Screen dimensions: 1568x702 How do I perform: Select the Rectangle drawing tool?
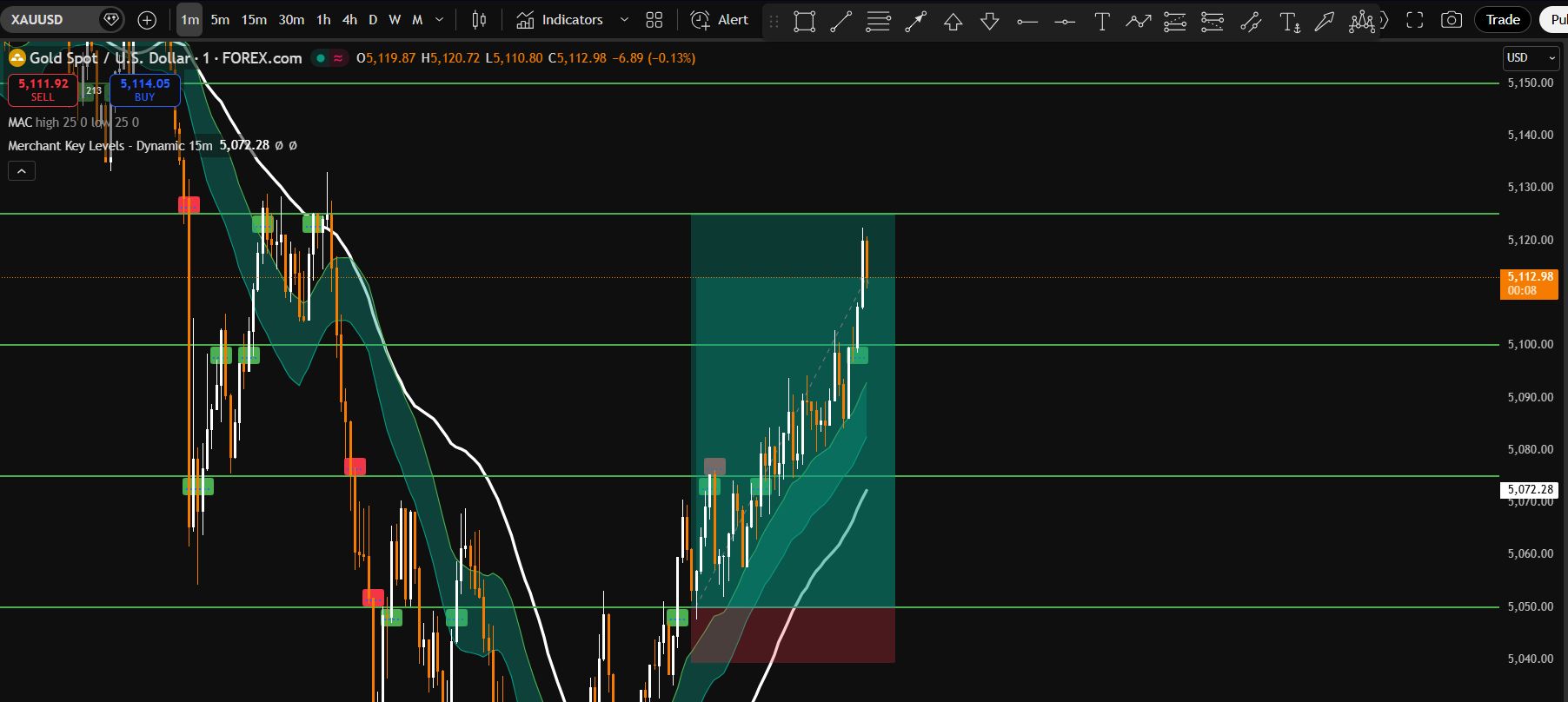pyautogui.click(x=804, y=21)
